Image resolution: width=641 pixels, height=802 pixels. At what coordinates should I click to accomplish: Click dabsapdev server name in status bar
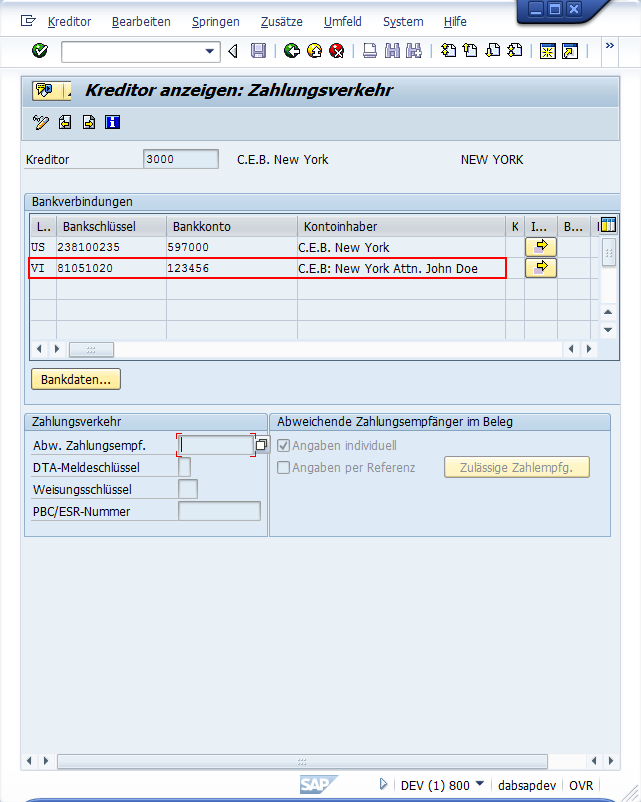point(527,786)
